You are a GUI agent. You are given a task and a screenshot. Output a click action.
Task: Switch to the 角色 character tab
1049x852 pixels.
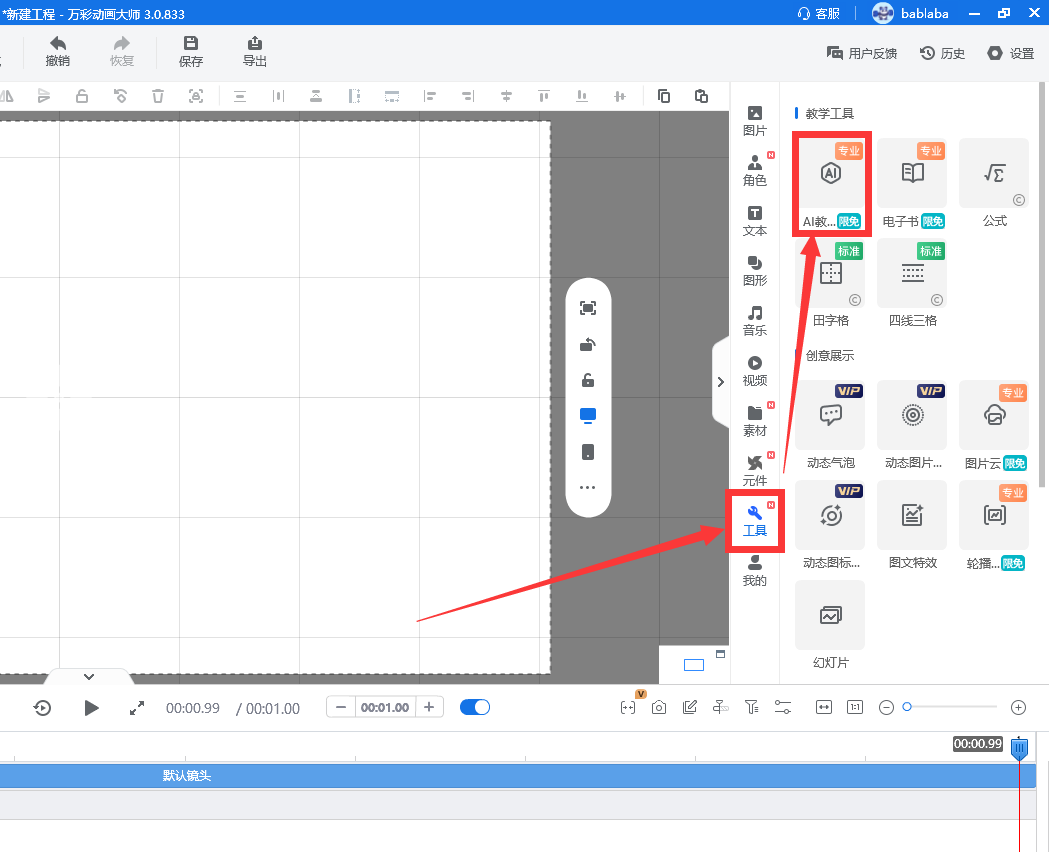click(x=755, y=170)
